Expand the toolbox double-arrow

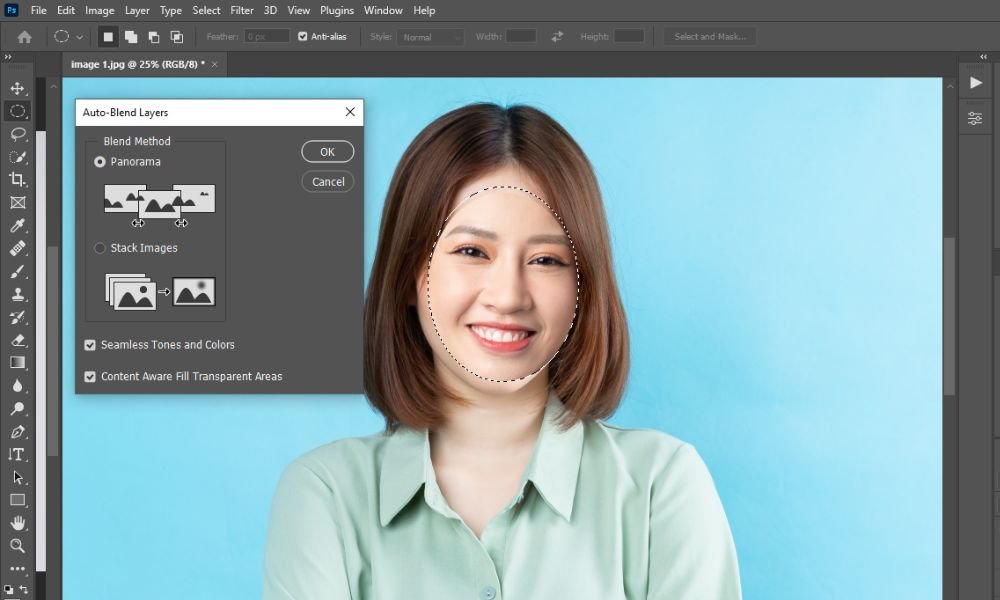click(8, 57)
